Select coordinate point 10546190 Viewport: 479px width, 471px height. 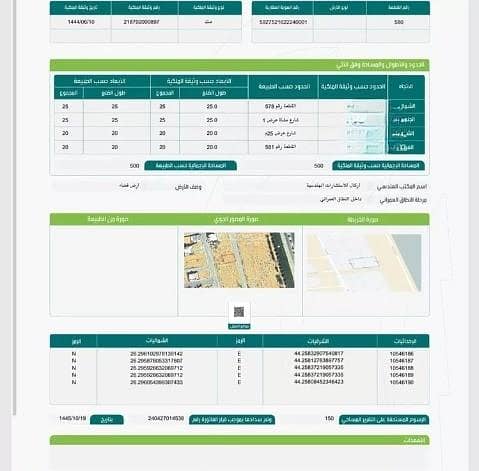(402, 382)
